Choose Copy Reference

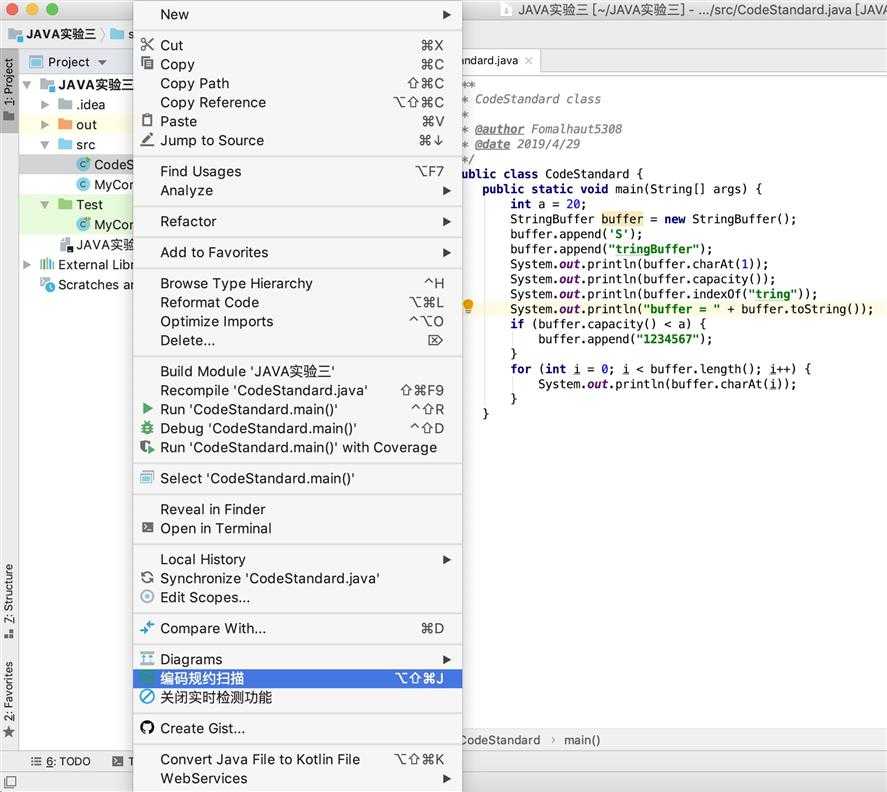298,102
